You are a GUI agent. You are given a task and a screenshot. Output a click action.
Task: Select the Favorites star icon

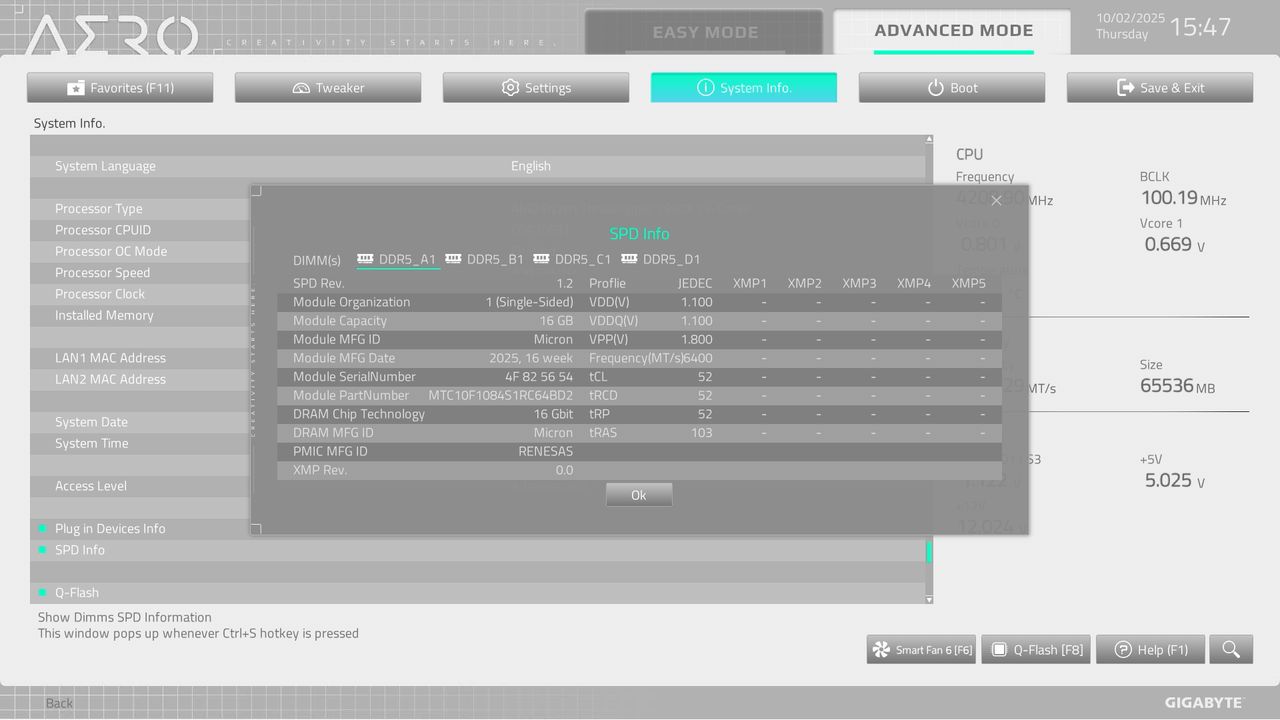78,87
